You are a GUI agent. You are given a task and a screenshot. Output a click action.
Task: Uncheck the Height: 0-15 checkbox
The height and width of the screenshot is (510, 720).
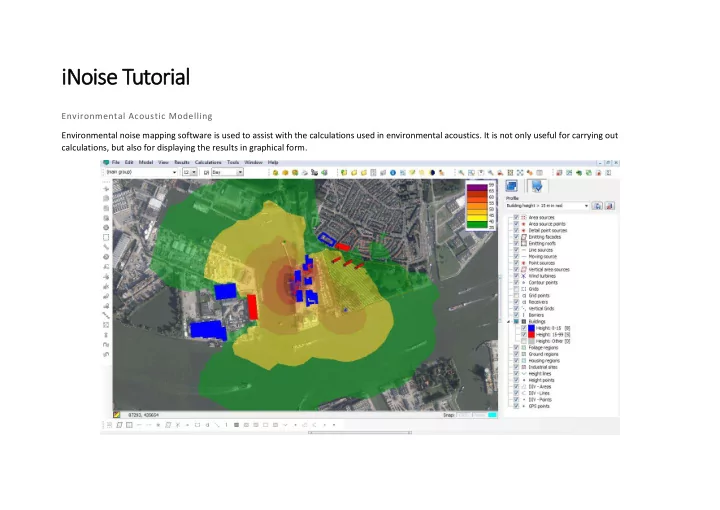(523, 328)
